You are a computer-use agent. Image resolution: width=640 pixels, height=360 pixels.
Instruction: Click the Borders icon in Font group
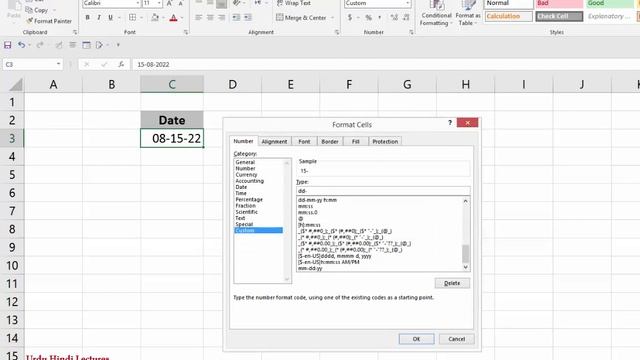click(132, 18)
